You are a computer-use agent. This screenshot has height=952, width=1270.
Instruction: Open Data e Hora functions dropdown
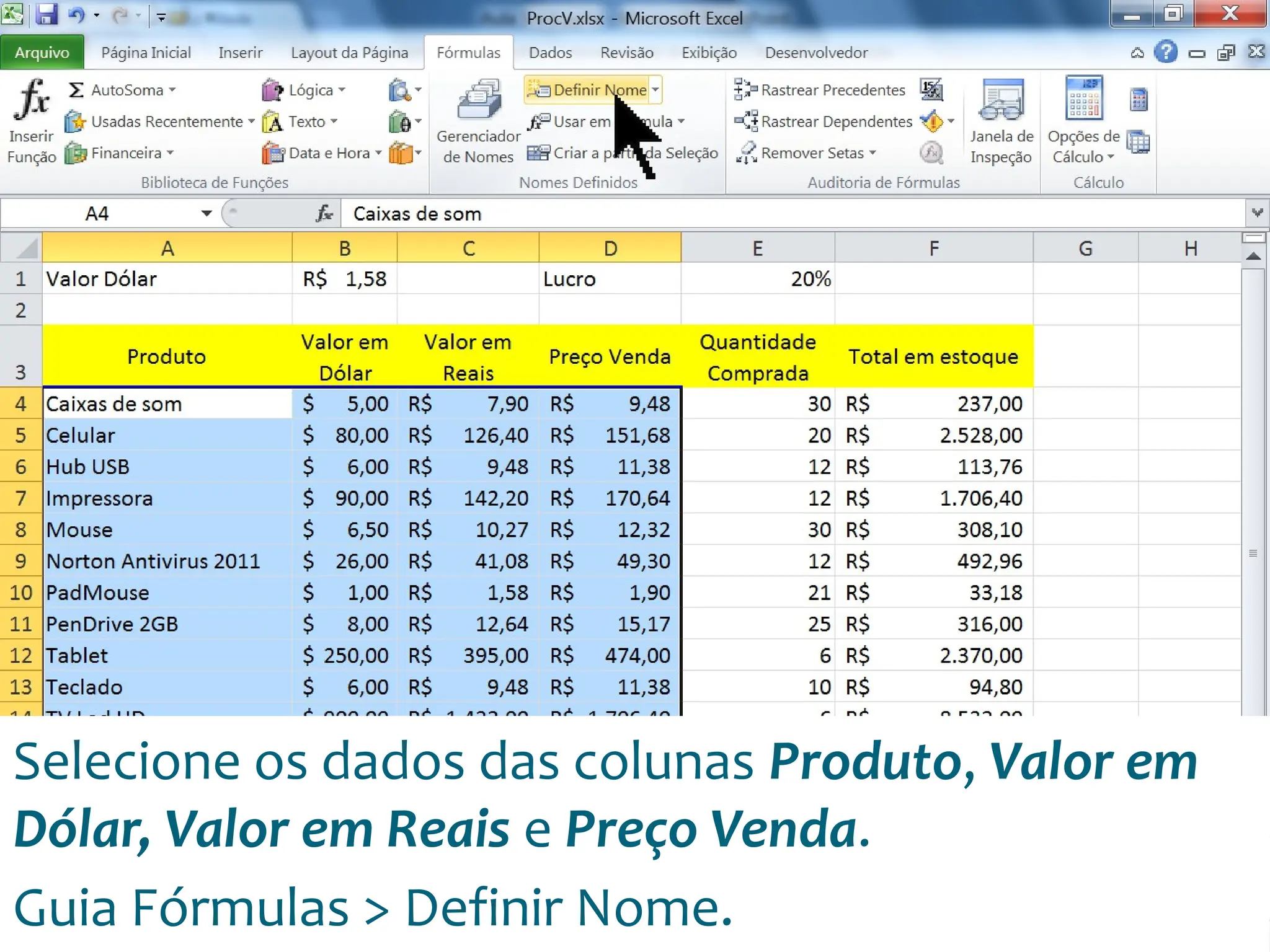coord(321,152)
